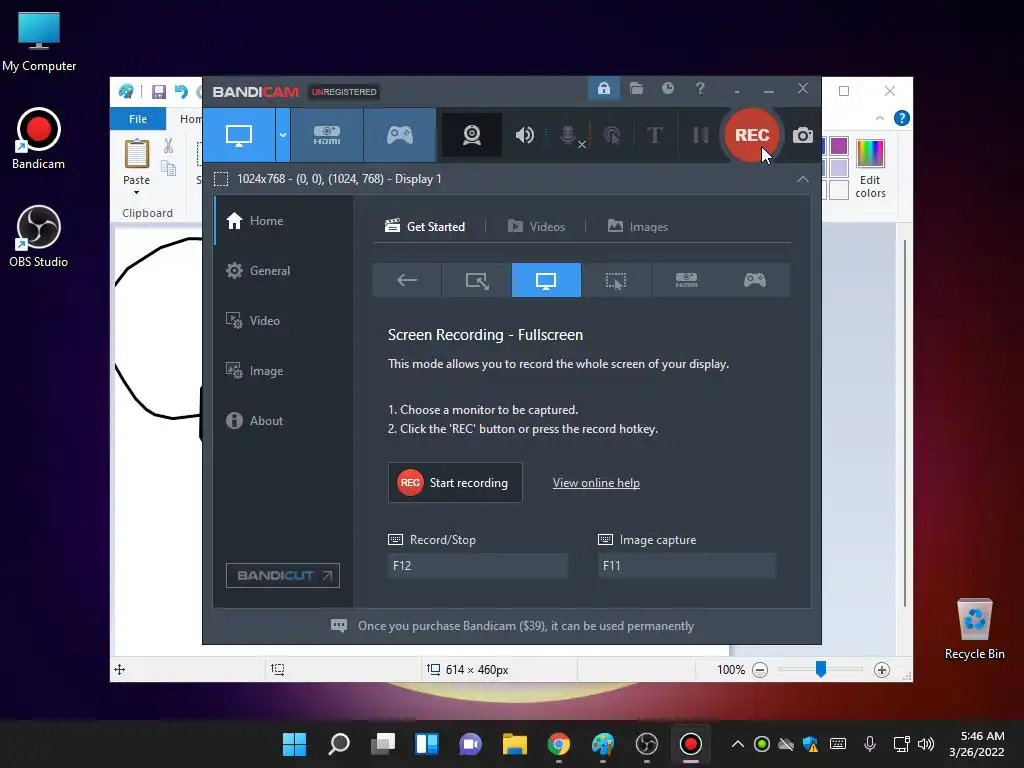1024x768 pixels.
Task: Open the View online help link
Action: [x=596, y=483]
